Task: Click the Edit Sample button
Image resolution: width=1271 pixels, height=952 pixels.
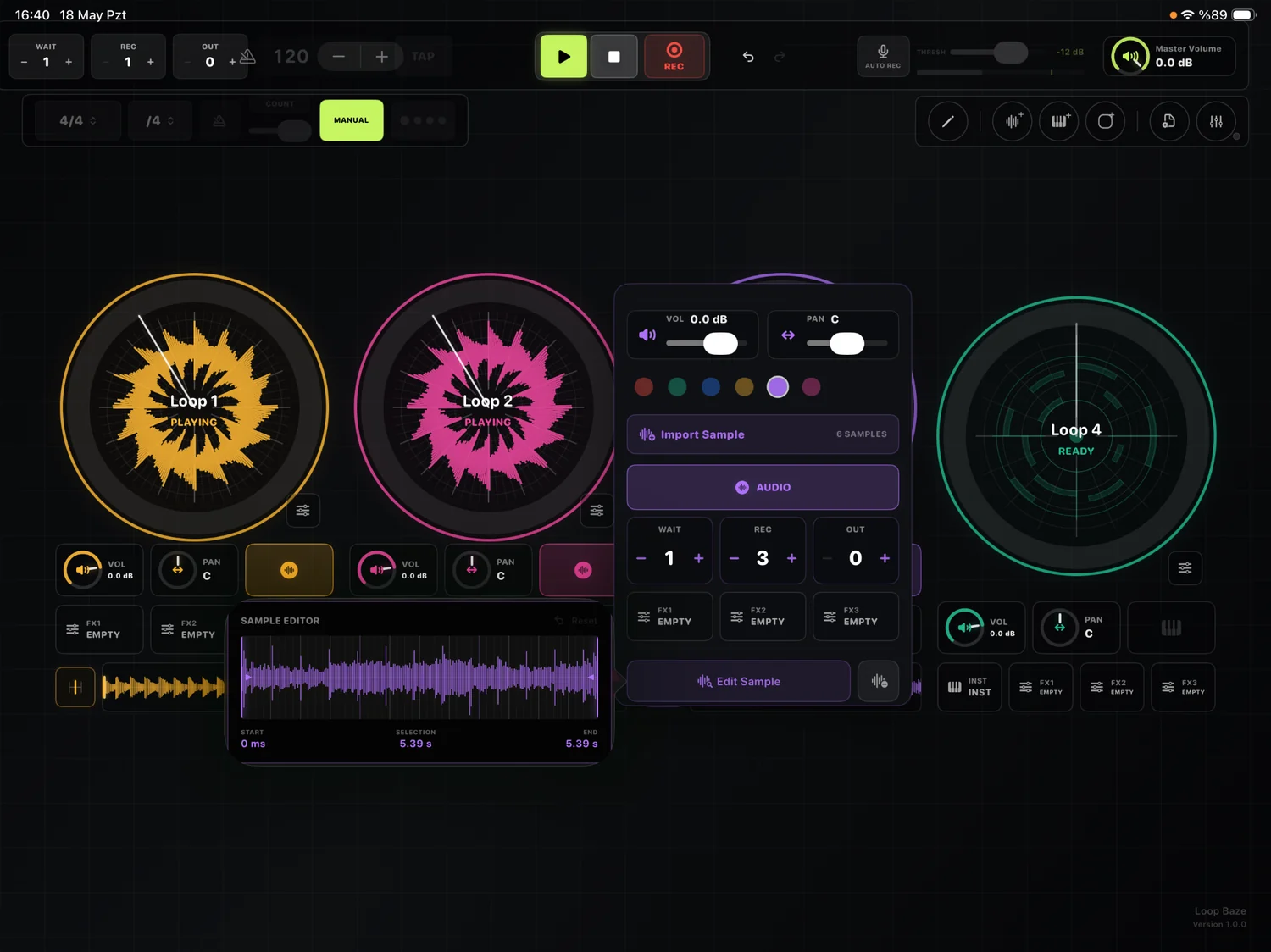Action: click(x=738, y=681)
